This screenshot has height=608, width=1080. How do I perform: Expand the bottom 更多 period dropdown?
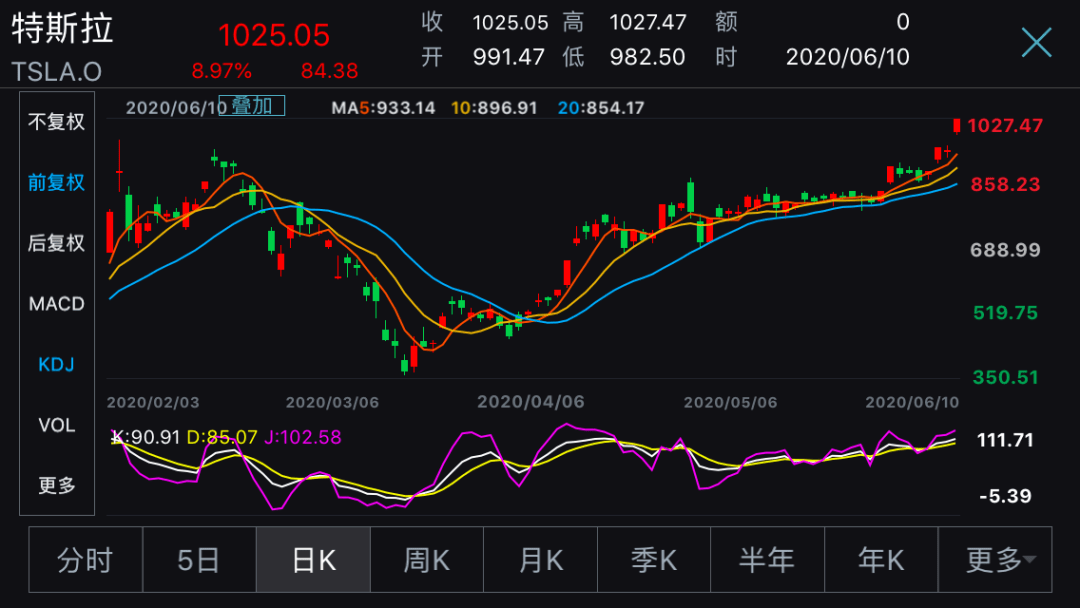click(x=996, y=560)
